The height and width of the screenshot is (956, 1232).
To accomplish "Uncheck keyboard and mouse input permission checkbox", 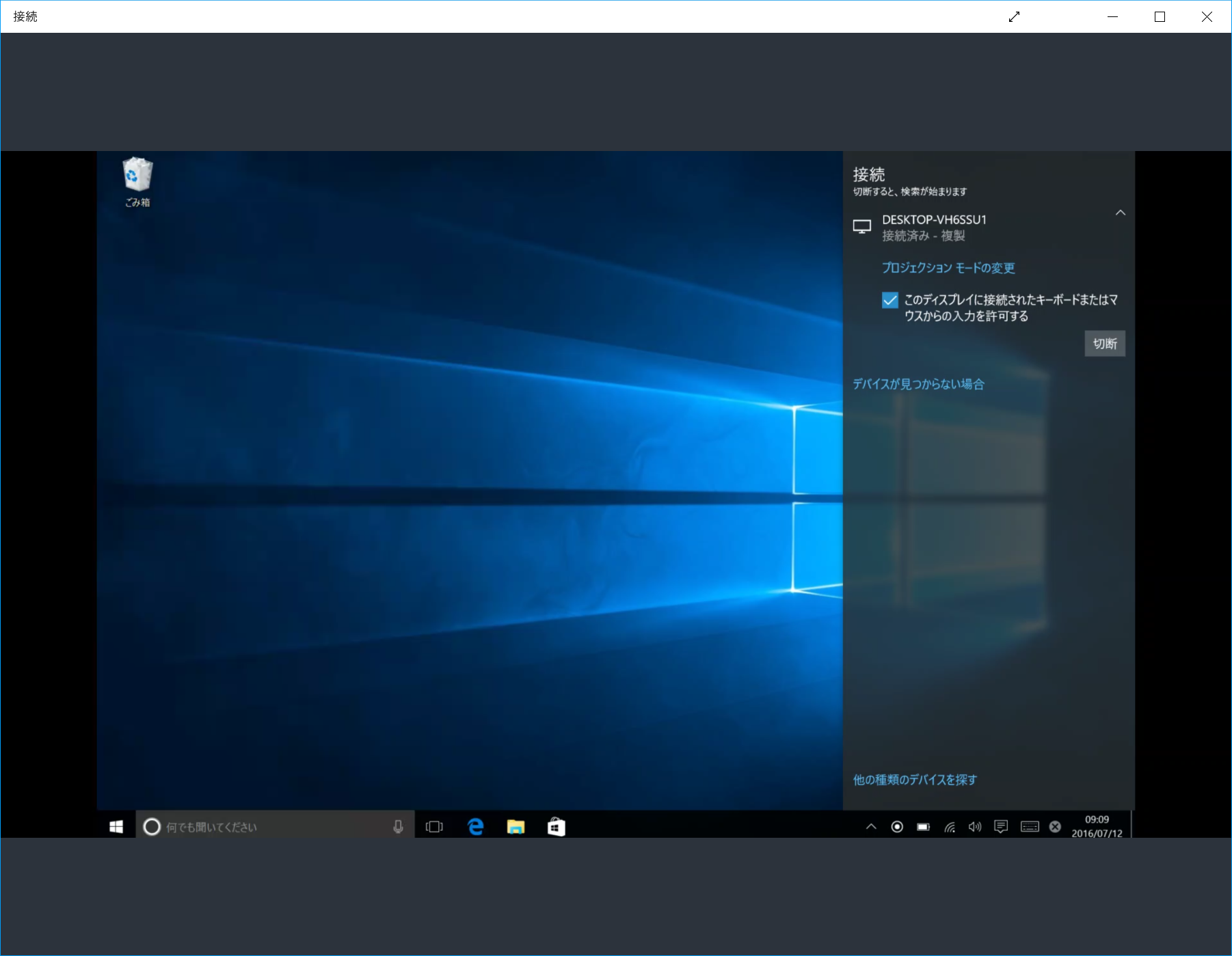I will (889, 300).
